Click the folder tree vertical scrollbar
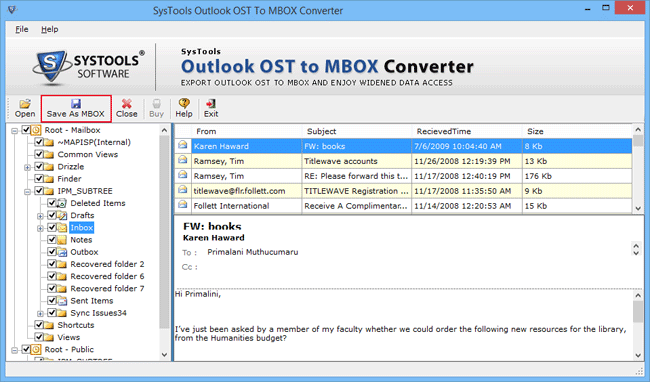The height and width of the screenshot is (382, 650). (x=164, y=232)
